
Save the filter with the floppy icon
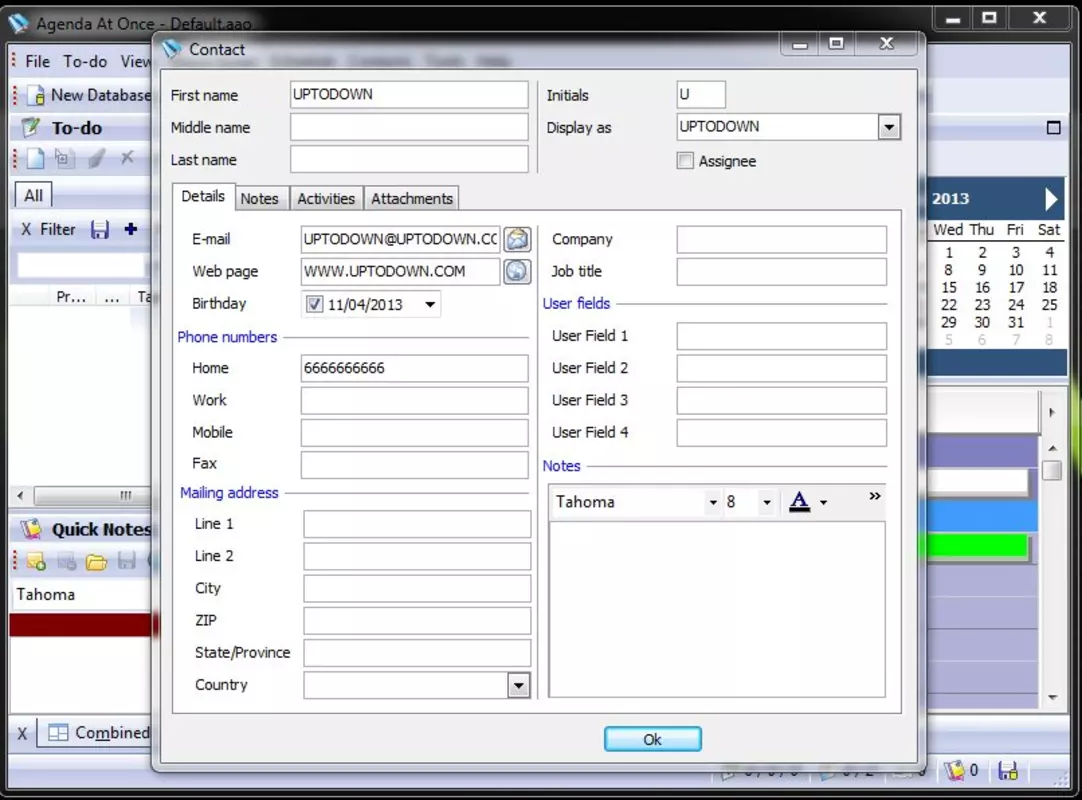click(x=100, y=230)
